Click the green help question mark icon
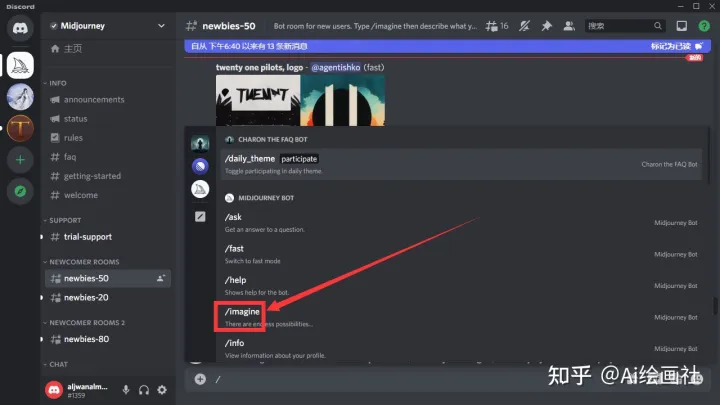 (x=702, y=25)
